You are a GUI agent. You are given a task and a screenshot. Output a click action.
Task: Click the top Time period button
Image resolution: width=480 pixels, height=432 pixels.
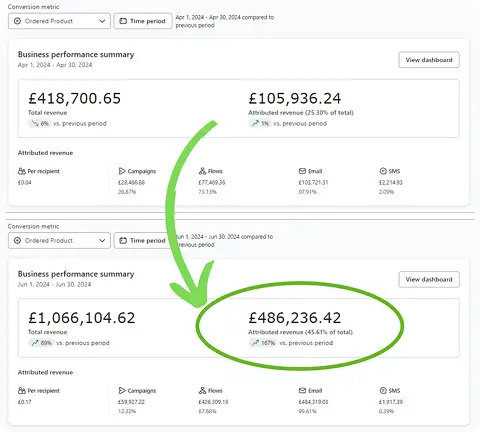143,21
